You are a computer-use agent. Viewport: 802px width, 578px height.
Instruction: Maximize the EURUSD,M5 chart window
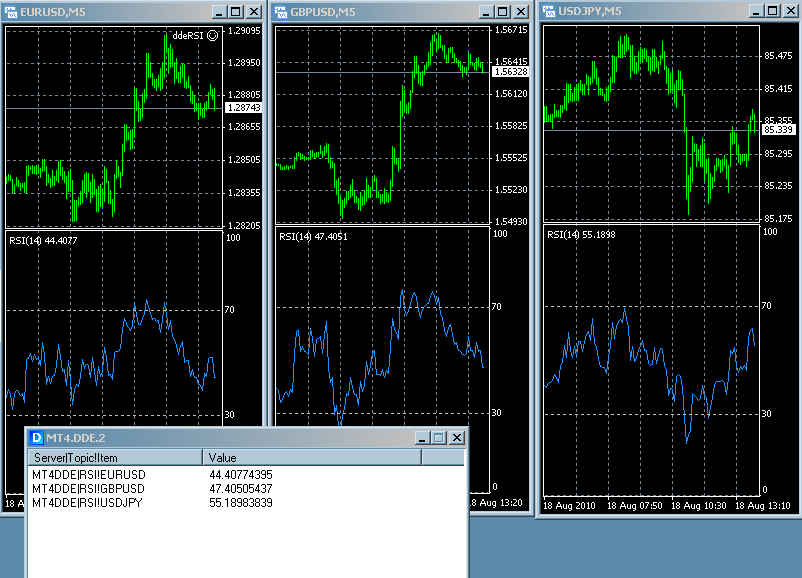tap(235, 12)
